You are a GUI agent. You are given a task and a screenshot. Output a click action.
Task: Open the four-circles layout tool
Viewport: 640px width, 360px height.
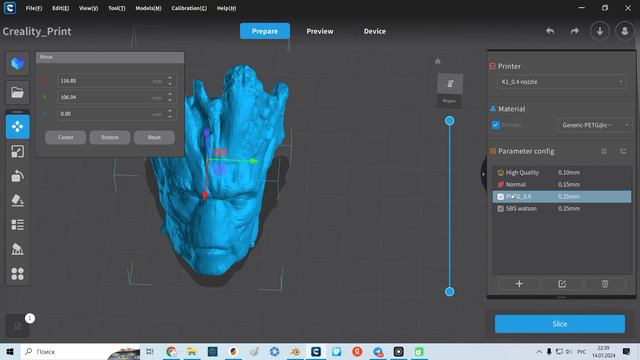click(18, 273)
